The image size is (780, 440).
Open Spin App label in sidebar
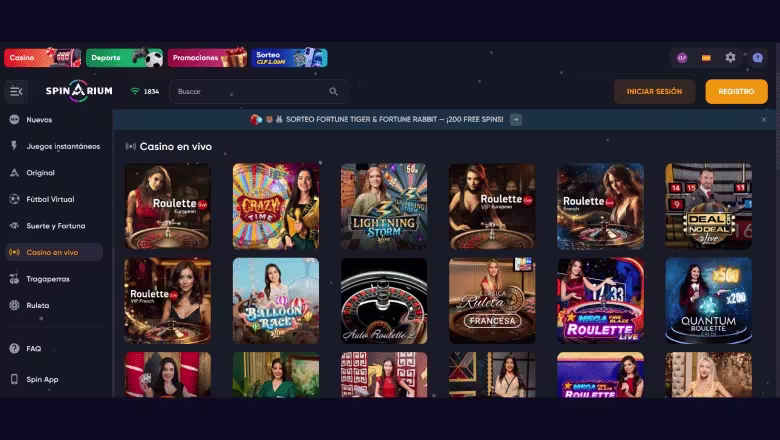tap(42, 379)
